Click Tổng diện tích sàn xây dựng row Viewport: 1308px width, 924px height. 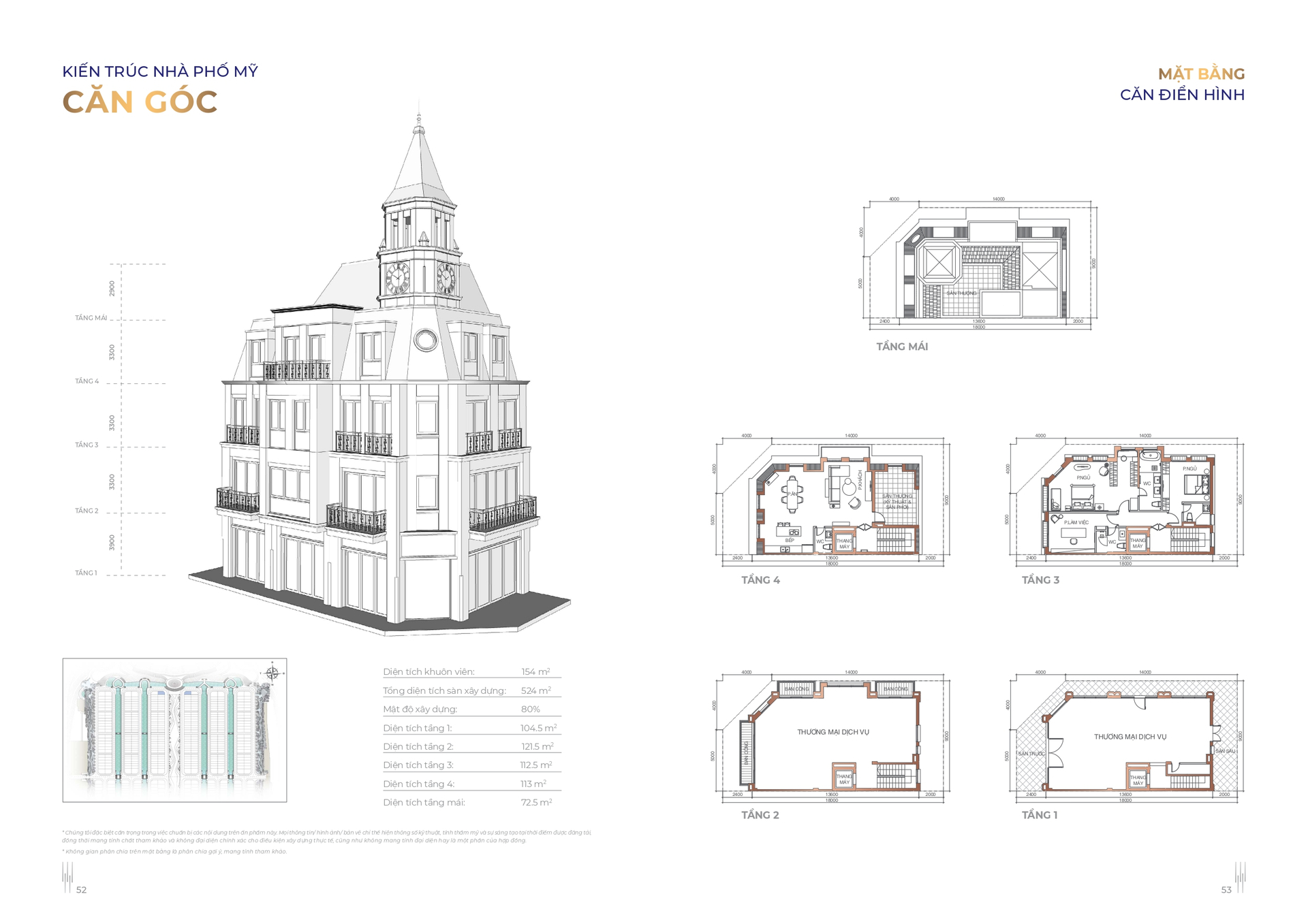tap(471, 690)
